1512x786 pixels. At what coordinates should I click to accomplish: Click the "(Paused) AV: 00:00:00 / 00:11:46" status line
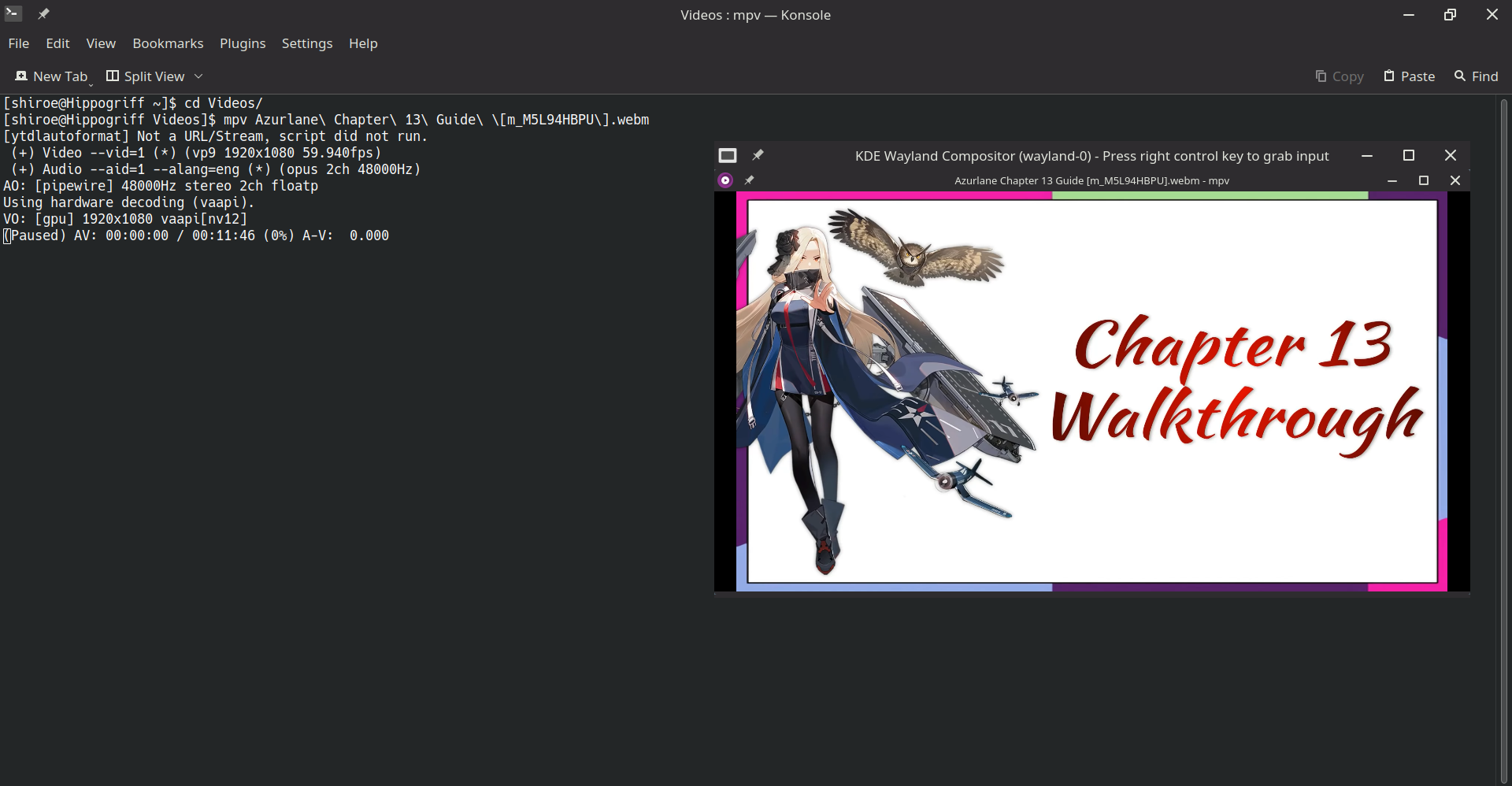tap(196, 235)
